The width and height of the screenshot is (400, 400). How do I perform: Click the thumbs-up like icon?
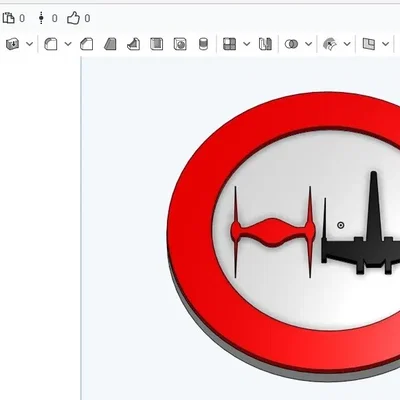point(73,18)
